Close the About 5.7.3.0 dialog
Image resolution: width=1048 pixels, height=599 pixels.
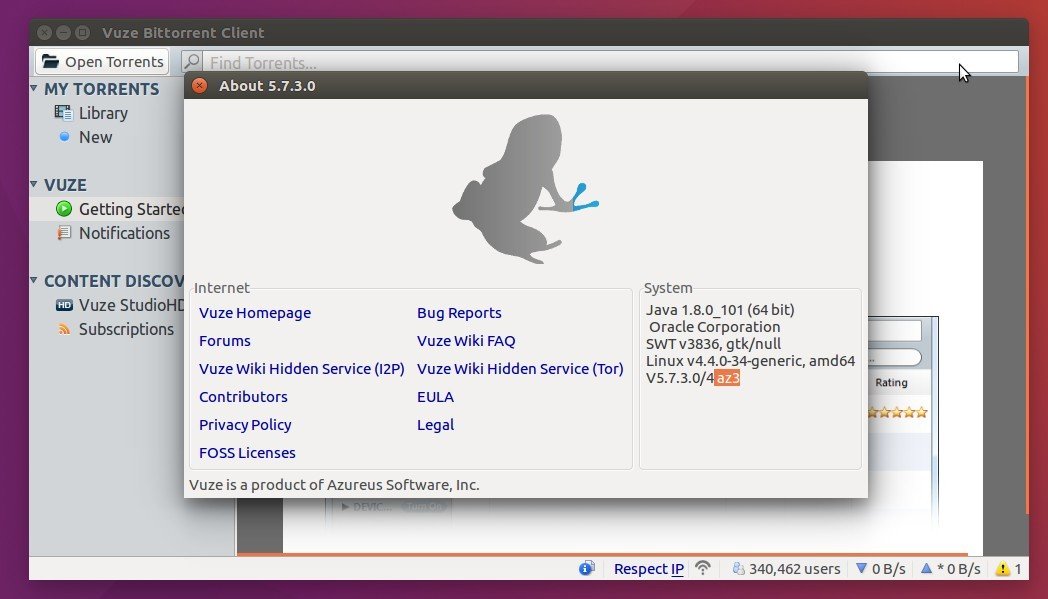pos(199,86)
